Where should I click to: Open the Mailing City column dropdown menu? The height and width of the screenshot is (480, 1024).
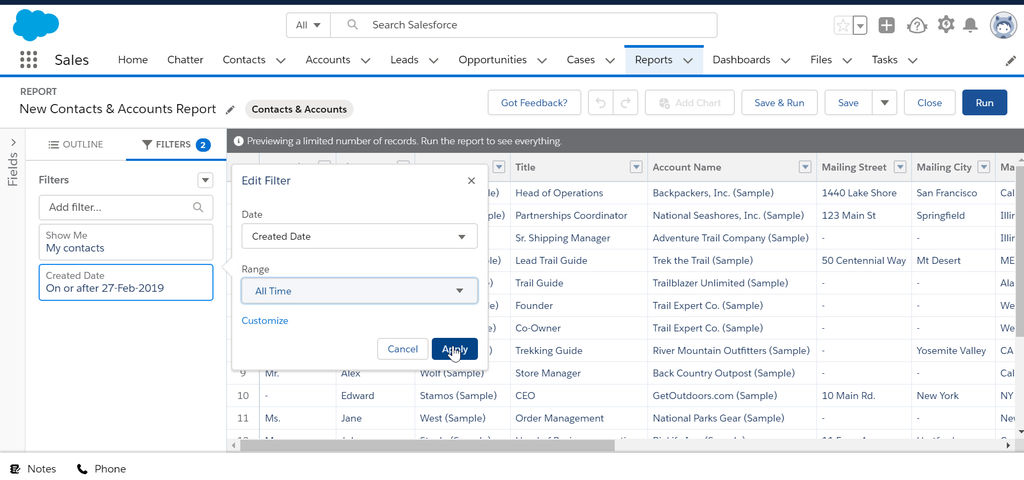tap(984, 167)
